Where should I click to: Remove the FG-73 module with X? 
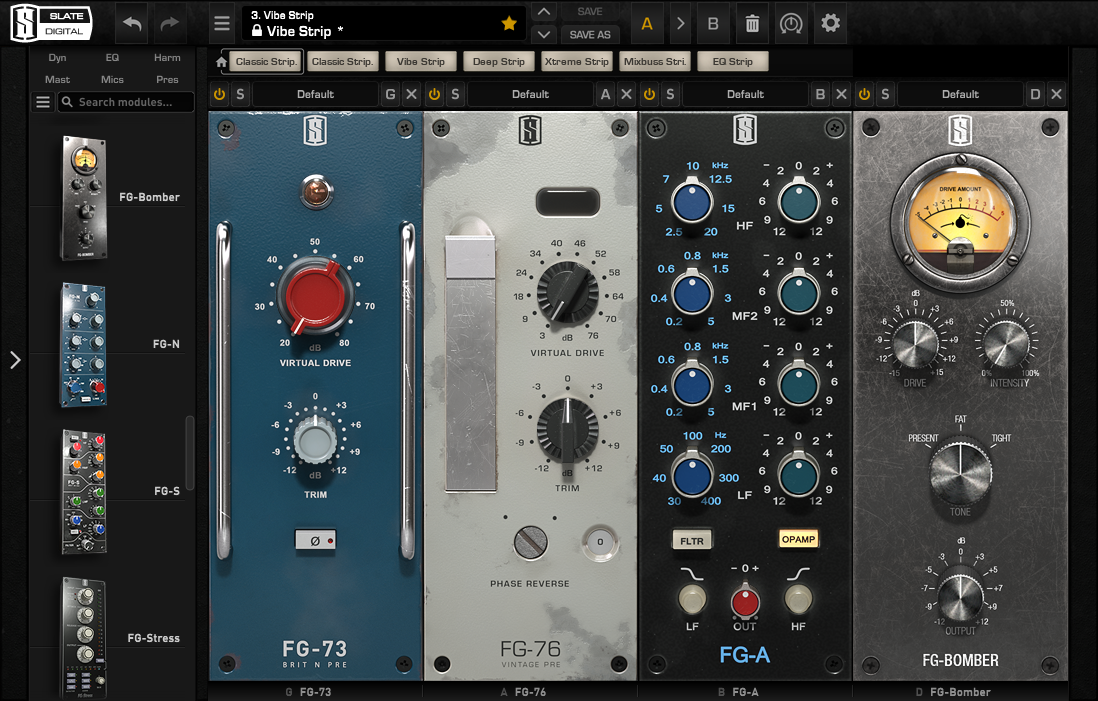(412, 94)
